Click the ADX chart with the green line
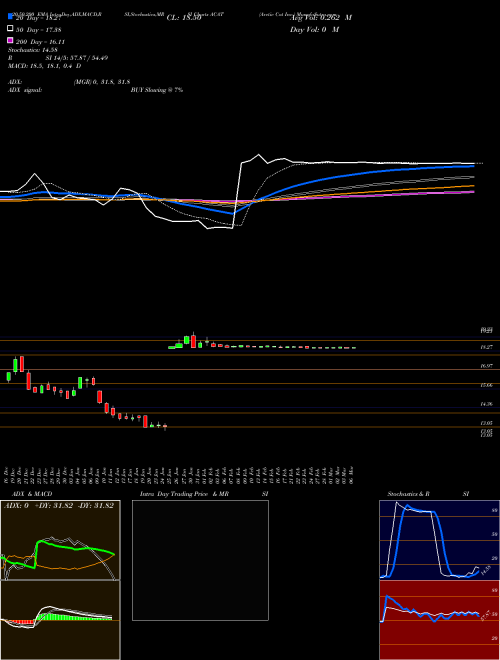Screen dimensions: 500x660 [60, 540]
